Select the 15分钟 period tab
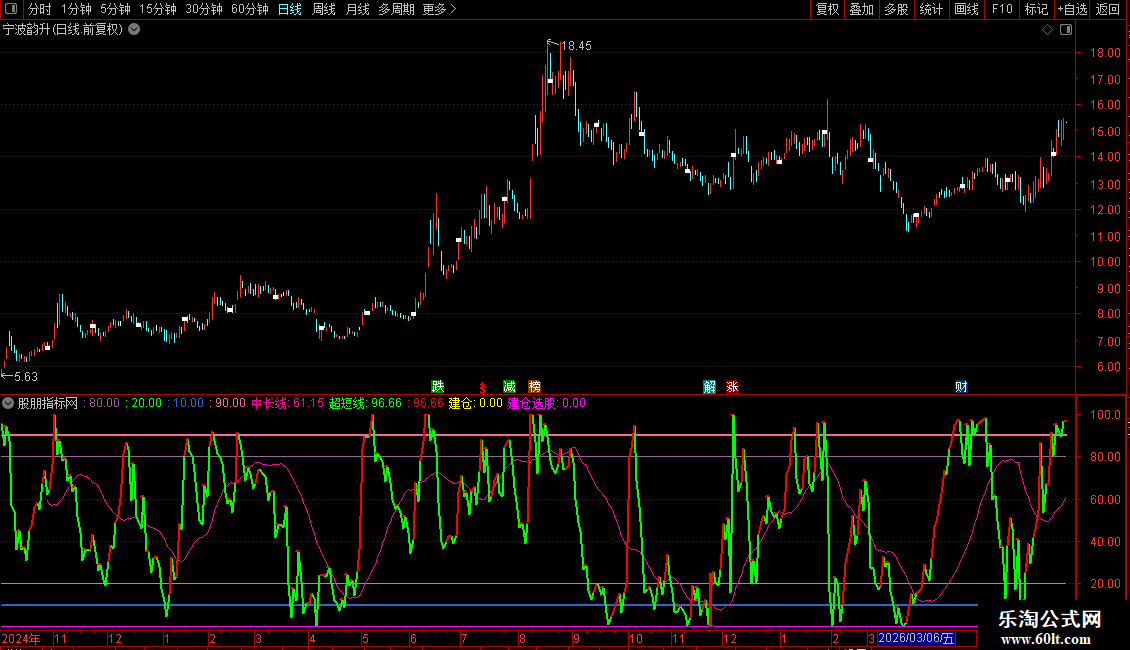This screenshot has width=1130, height=650. coord(158,9)
